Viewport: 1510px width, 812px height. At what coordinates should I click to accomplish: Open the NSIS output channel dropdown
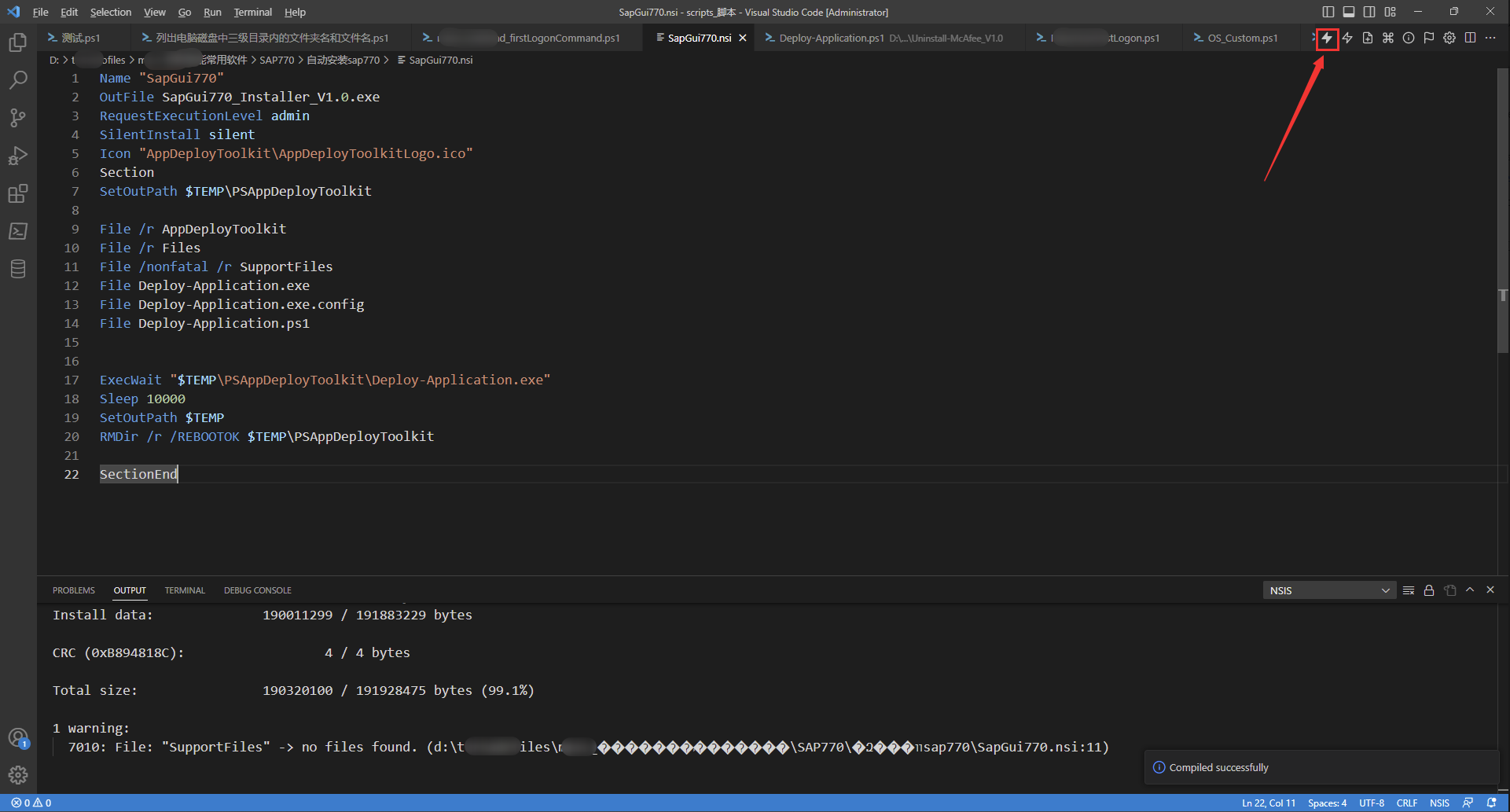pyautogui.click(x=1329, y=590)
